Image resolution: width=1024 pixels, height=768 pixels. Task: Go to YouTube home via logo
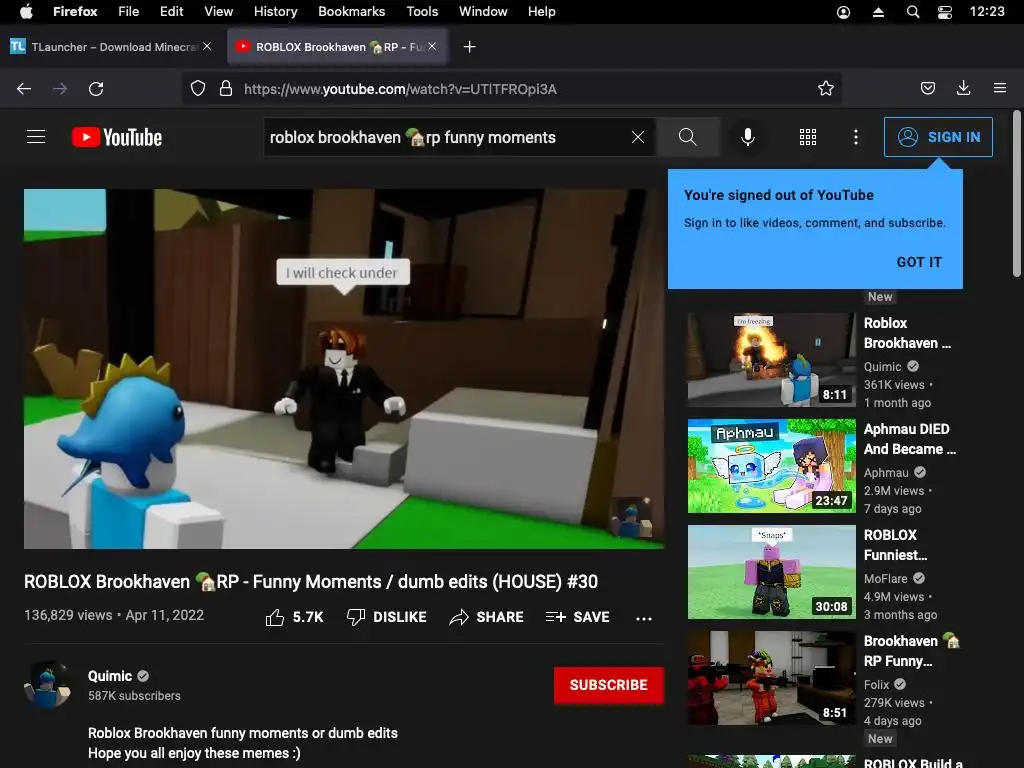117,137
